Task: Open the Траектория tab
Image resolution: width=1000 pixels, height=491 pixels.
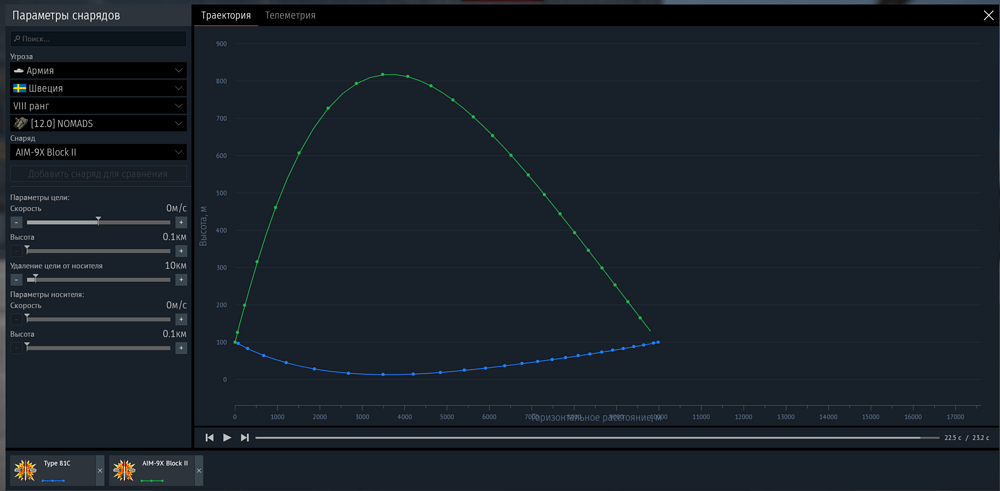Action: click(x=226, y=15)
